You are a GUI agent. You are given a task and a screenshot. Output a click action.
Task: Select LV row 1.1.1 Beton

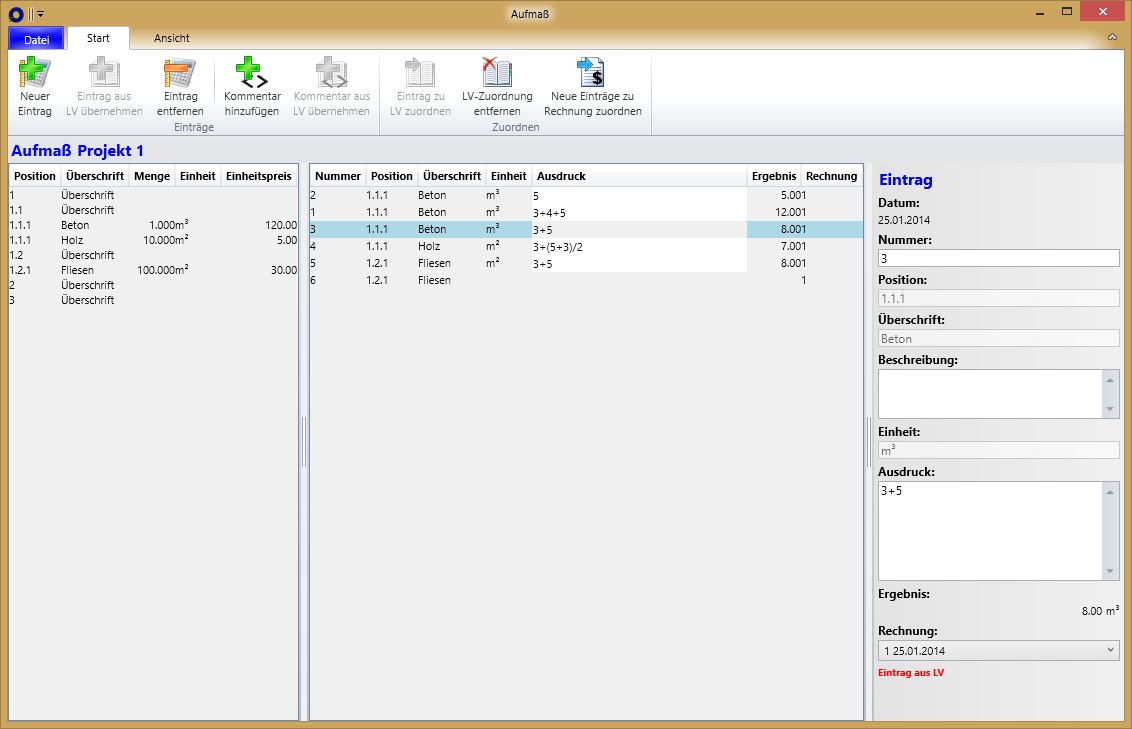(x=153, y=225)
